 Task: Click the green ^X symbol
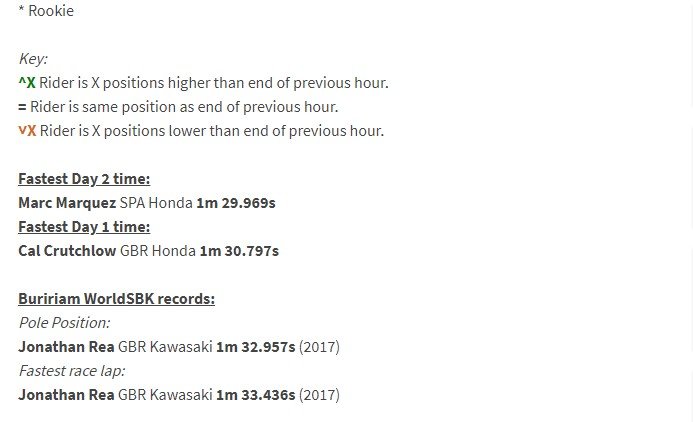(x=27, y=83)
